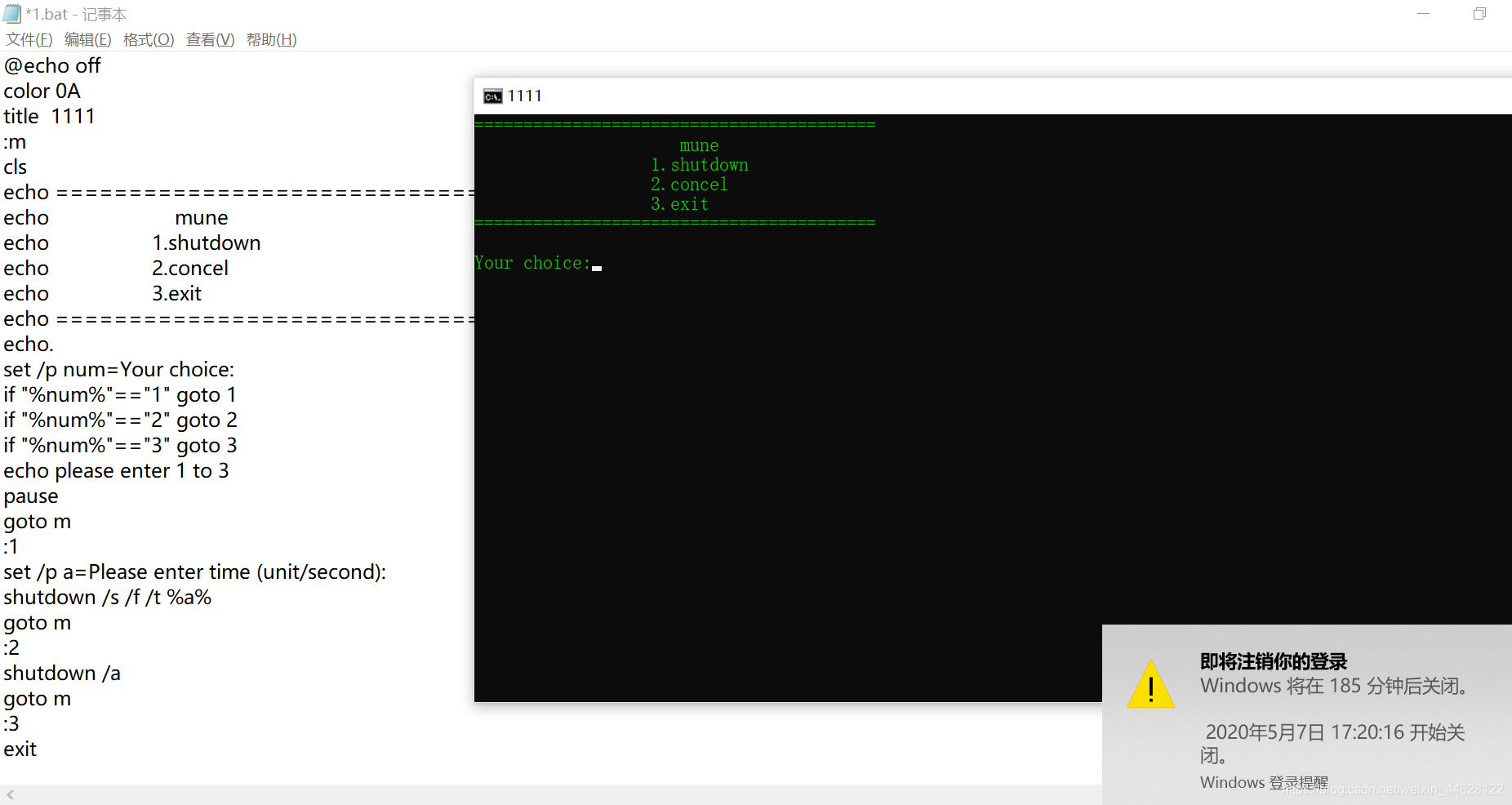This screenshot has height=805, width=1512.
Task: Click notification text 'Windows 将在 185 分钟后关闭'
Action: (1334, 686)
